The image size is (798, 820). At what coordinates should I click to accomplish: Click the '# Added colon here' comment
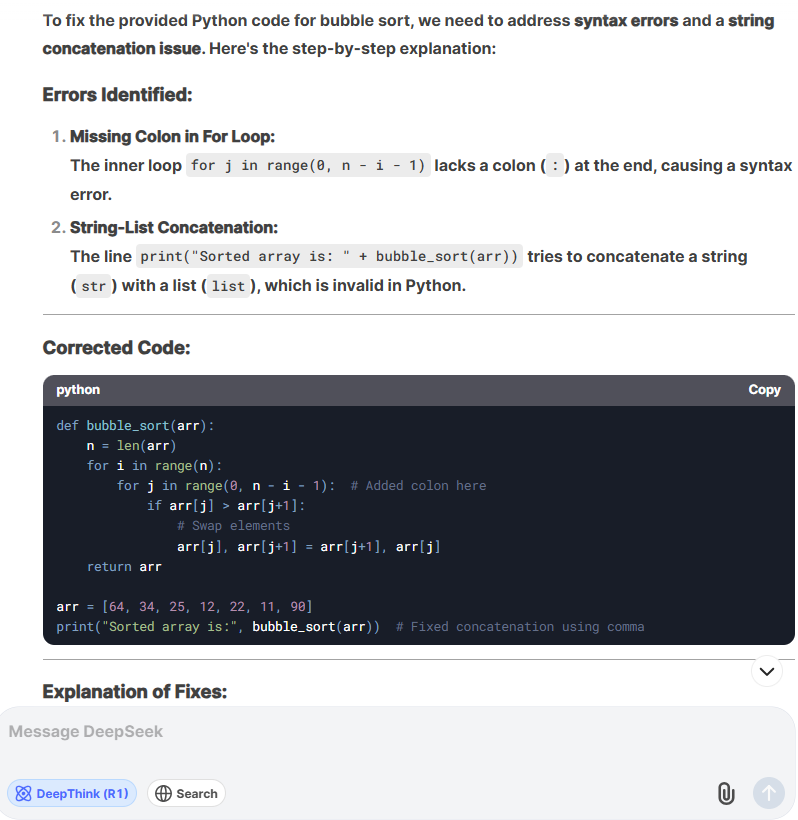(x=418, y=486)
